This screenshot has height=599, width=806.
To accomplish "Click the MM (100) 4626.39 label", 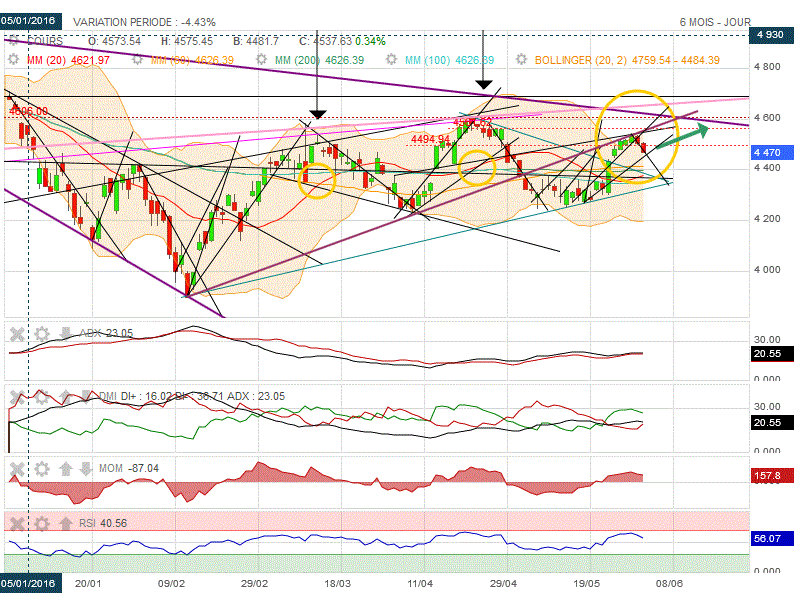I will coord(449,60).
